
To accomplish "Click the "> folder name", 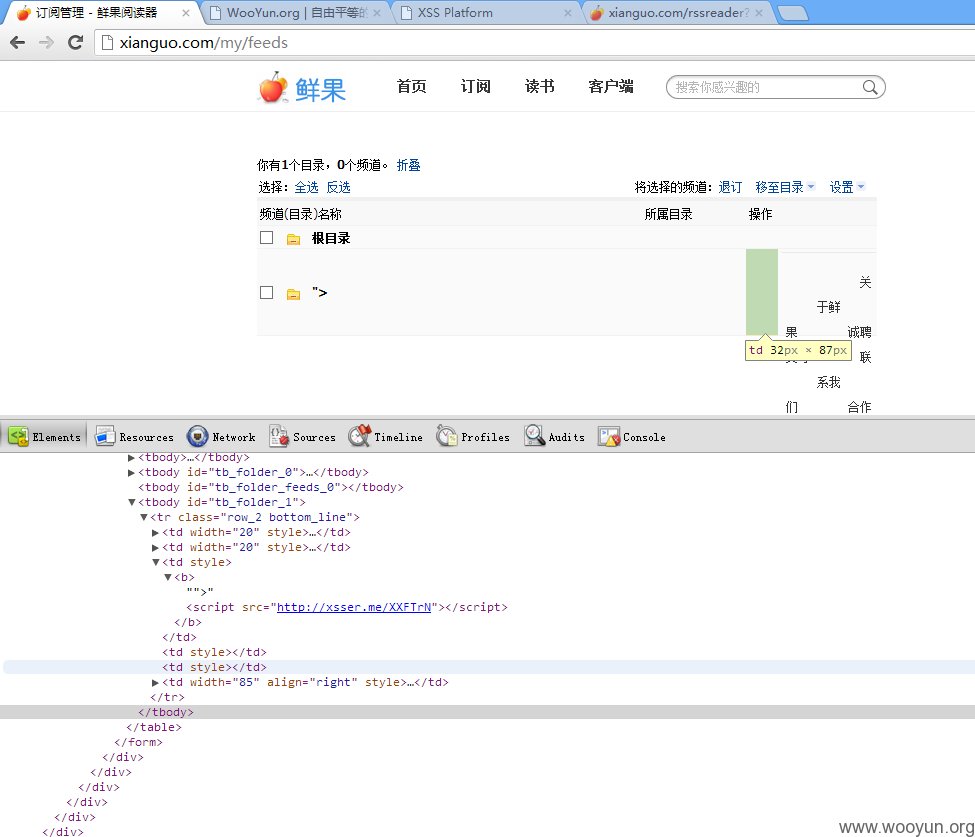I will [x=320, y=292].
